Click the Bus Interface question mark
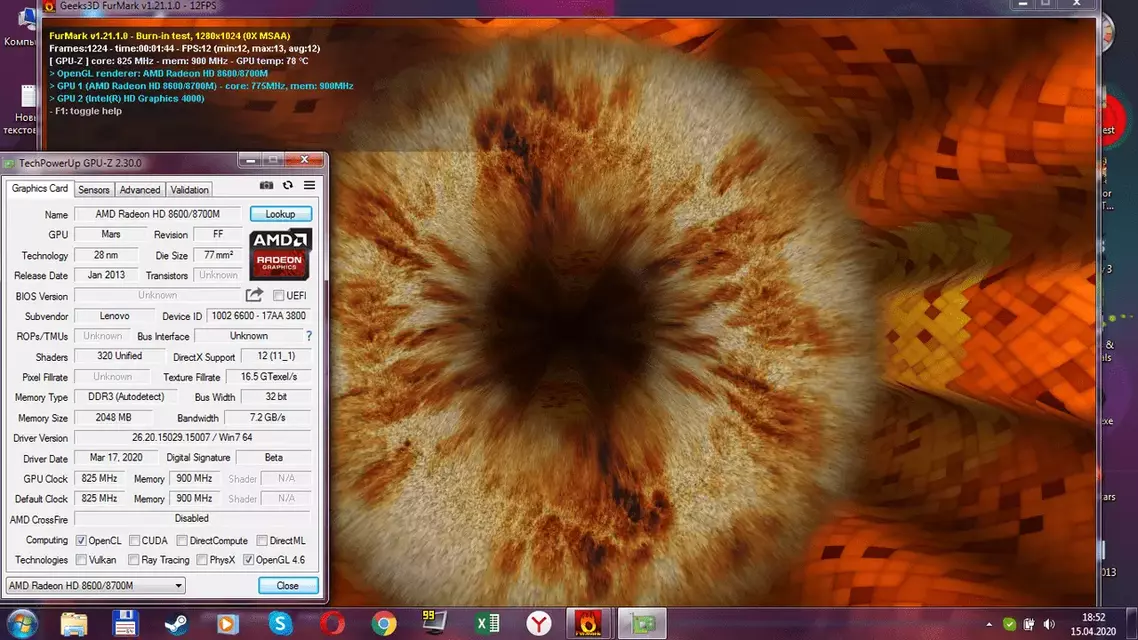 tap(309, 336)
